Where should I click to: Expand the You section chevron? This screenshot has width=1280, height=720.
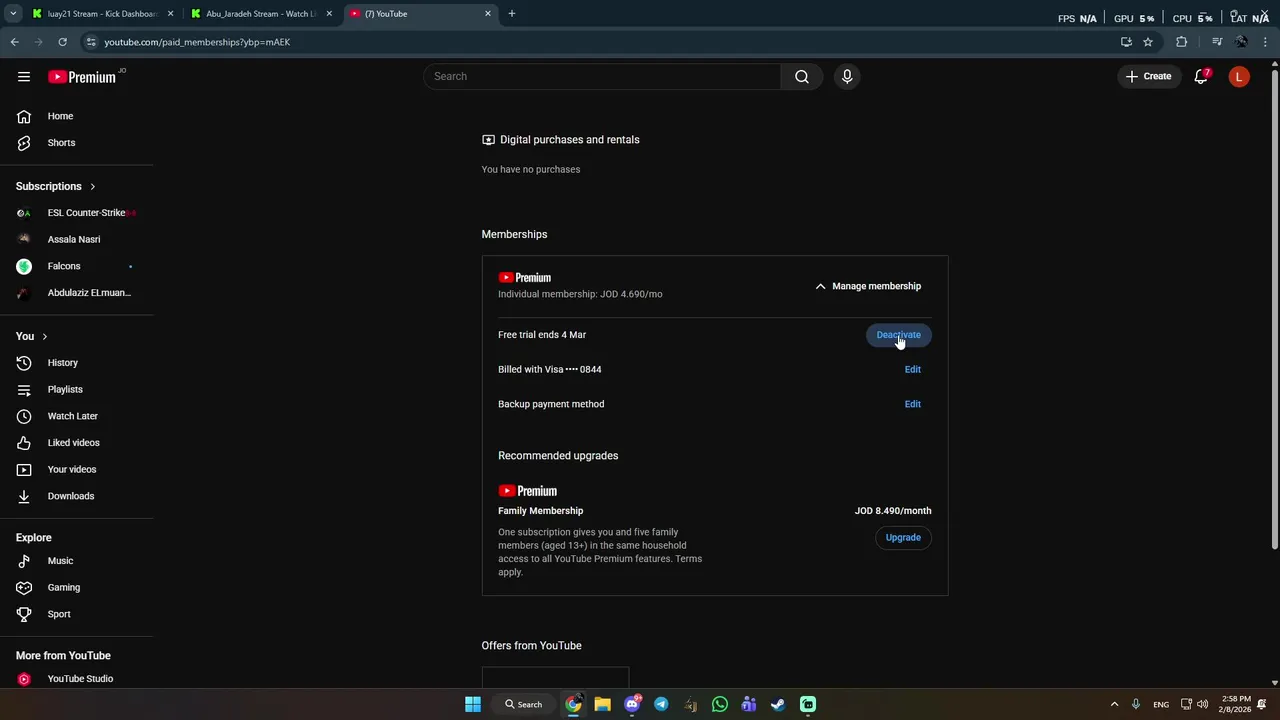pos(44,337)
